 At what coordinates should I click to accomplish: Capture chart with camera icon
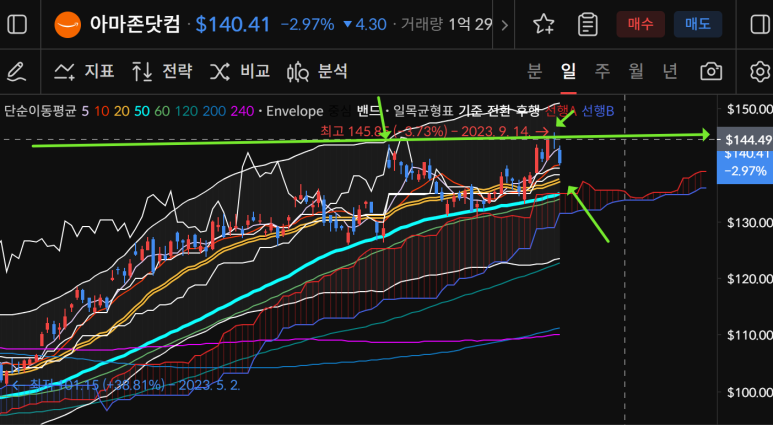711,72
